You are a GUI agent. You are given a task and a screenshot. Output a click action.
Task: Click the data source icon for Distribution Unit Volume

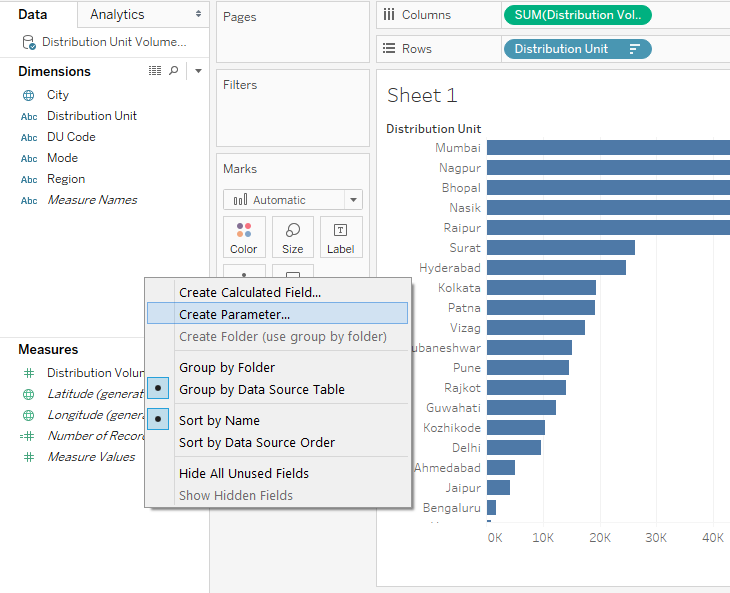click(x=29, y=42)
